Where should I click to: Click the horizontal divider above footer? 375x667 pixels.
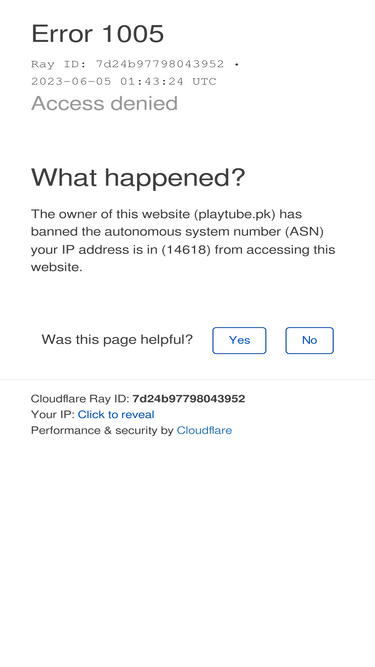[x=188, y=379]
